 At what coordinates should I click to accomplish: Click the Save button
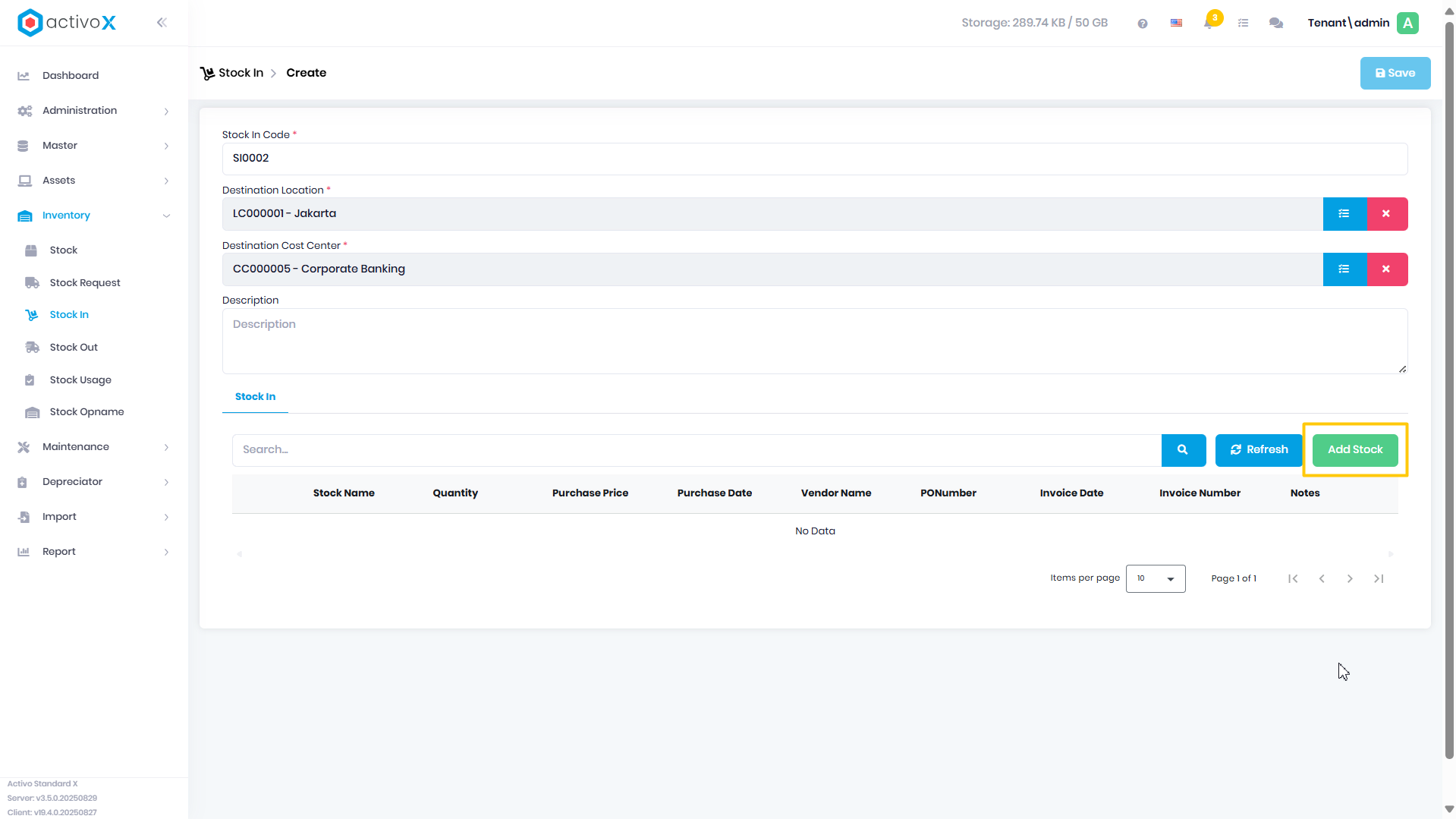[1395, 74]
